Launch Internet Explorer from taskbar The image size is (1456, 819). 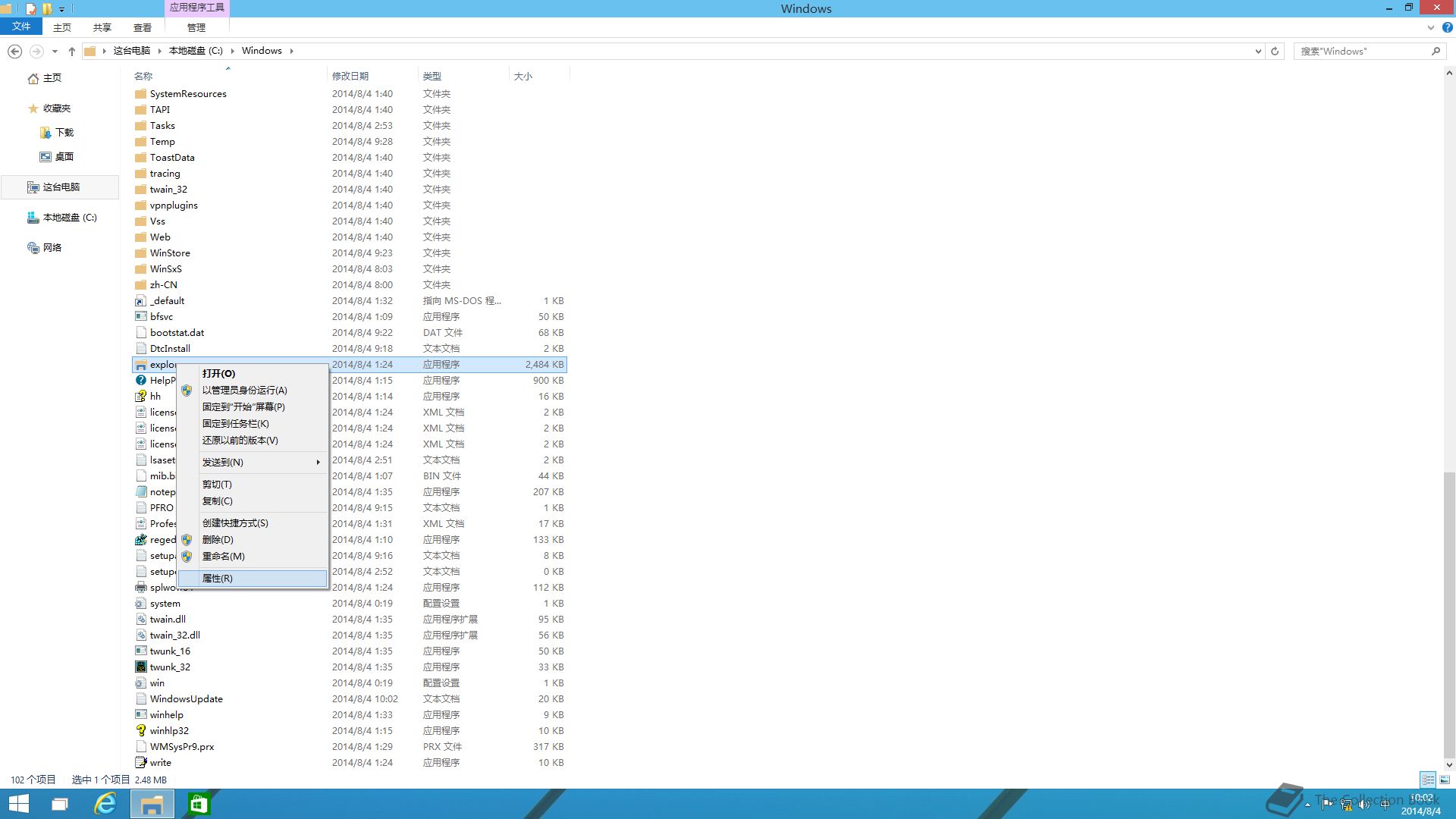pos(105,804)
